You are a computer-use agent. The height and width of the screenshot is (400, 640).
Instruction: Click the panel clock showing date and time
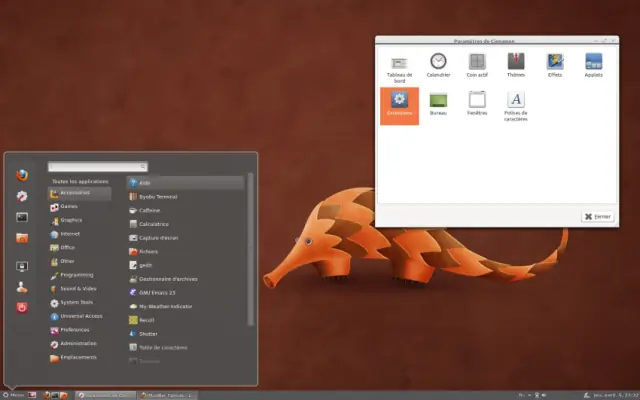(x=616, y=395)
